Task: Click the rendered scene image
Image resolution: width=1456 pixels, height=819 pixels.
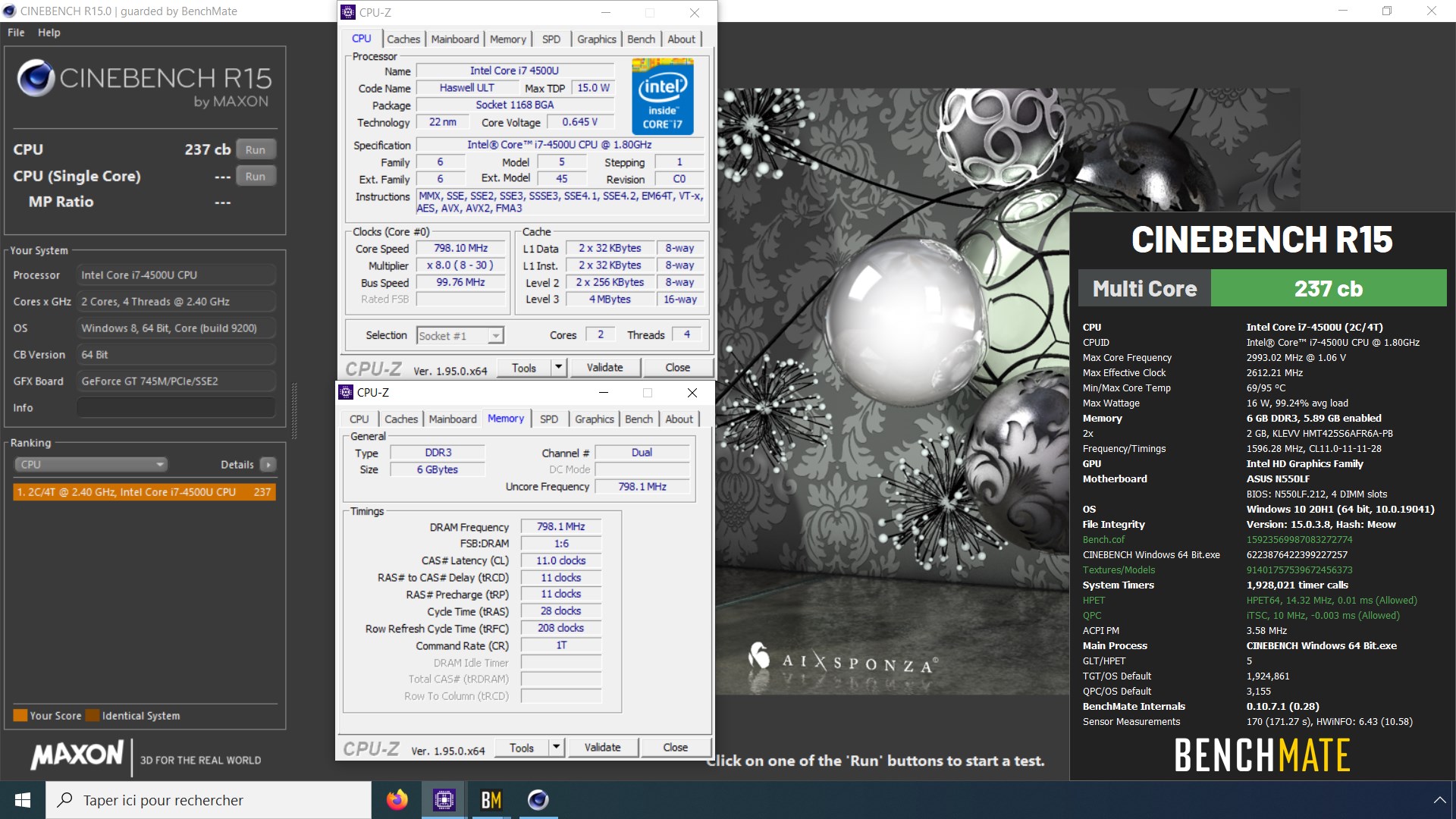Action: click(893, 391)
